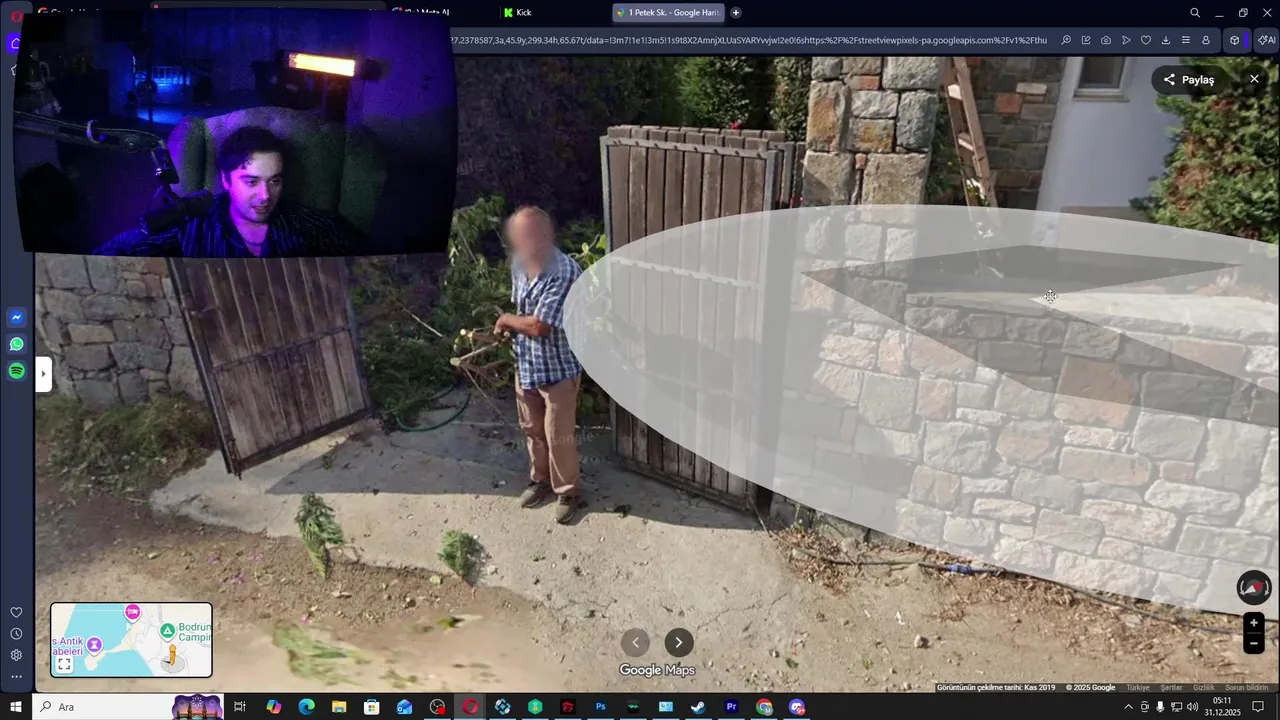Reset Street View compass to north
Viewport: 1280px width, 720px height.
(x=1253, y=587)
